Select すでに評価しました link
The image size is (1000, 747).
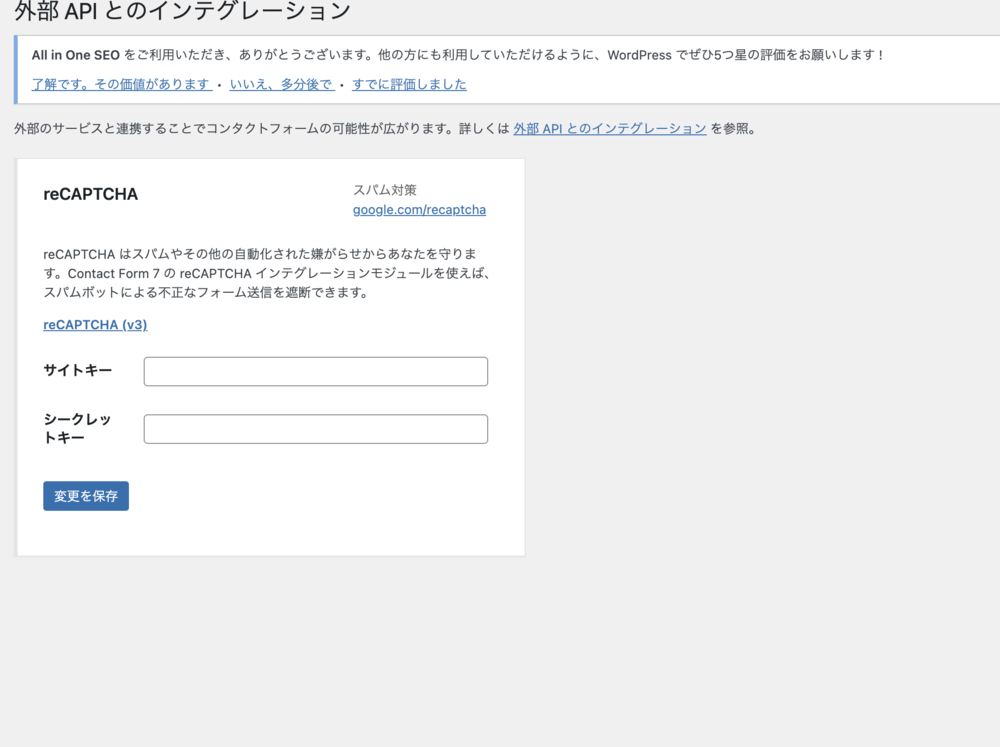tap(409, 84)
